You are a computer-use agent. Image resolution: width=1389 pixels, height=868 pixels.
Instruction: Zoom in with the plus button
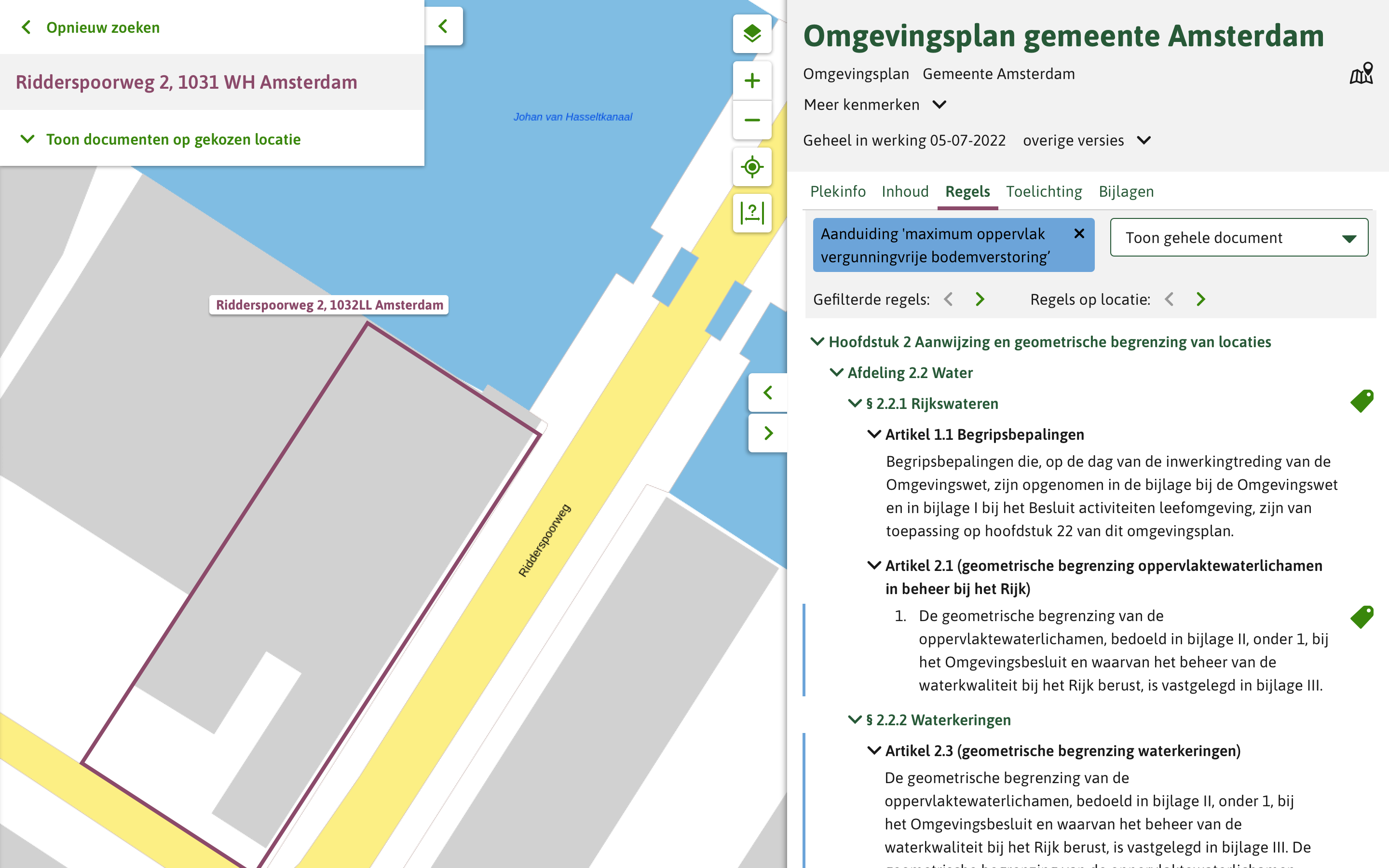[x=752, y=81]
